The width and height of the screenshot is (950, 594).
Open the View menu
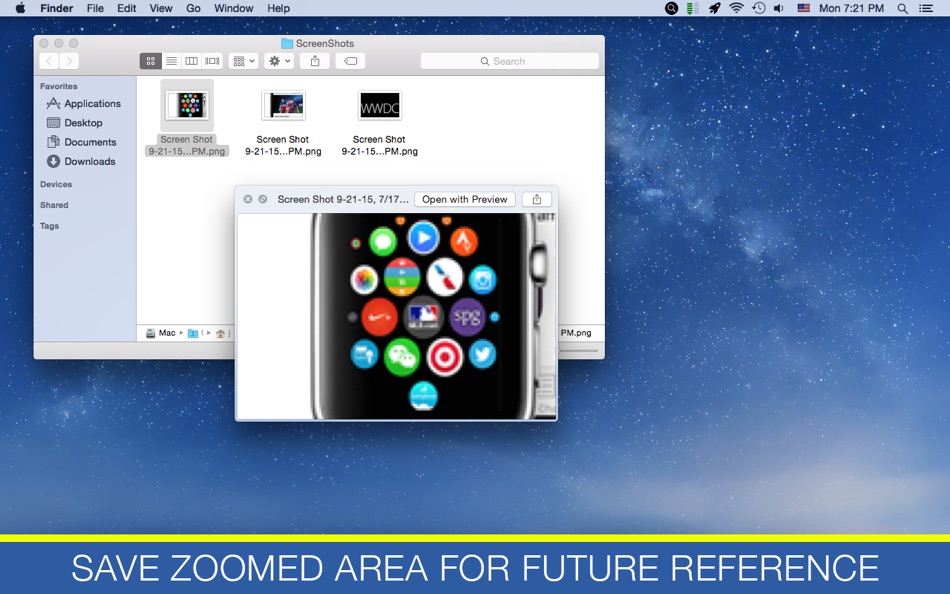pos(161,8)
